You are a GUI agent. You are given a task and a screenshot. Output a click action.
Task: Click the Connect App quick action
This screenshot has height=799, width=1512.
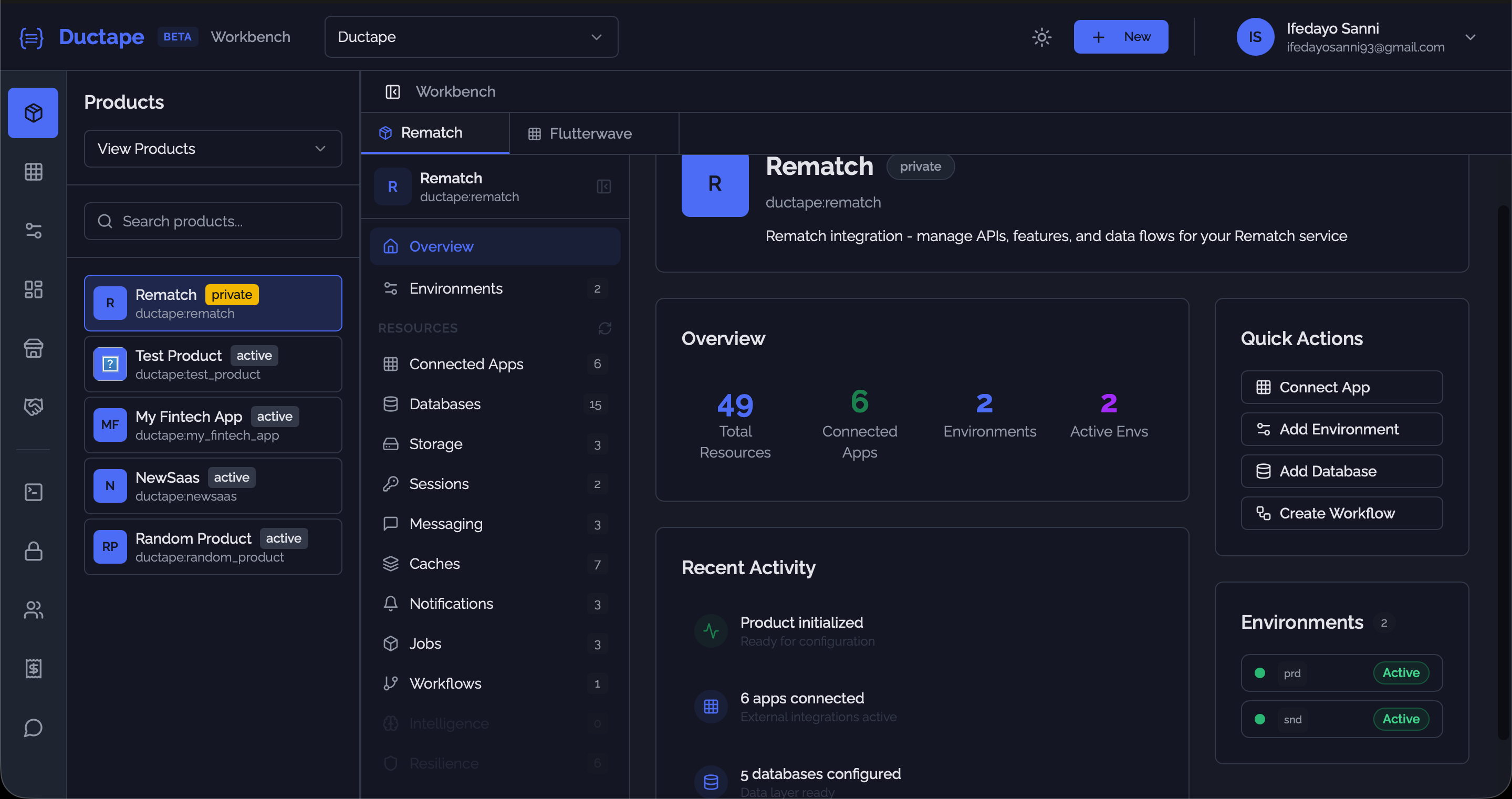coord(1341,387)
